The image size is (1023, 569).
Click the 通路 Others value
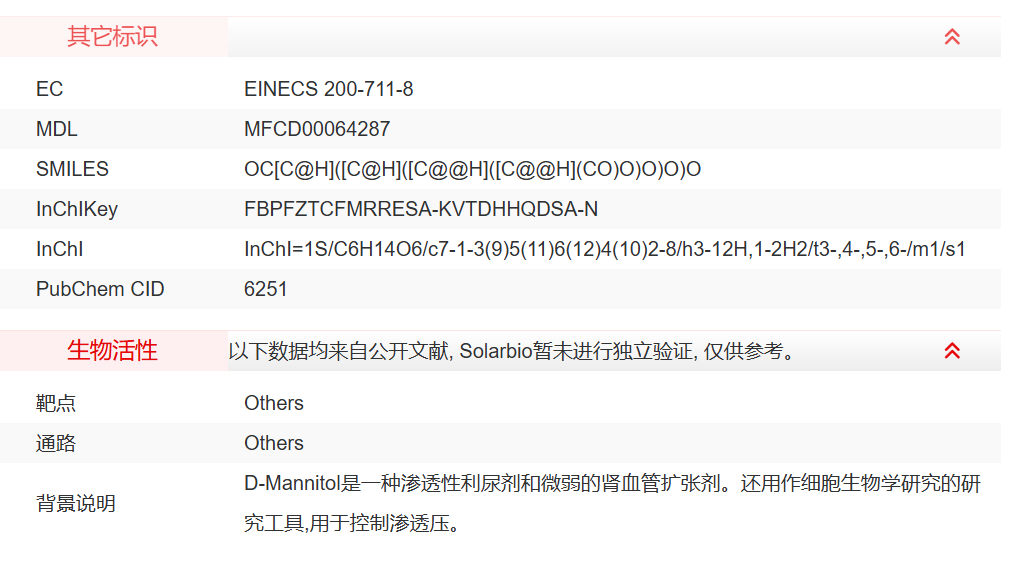pos(274,443)
